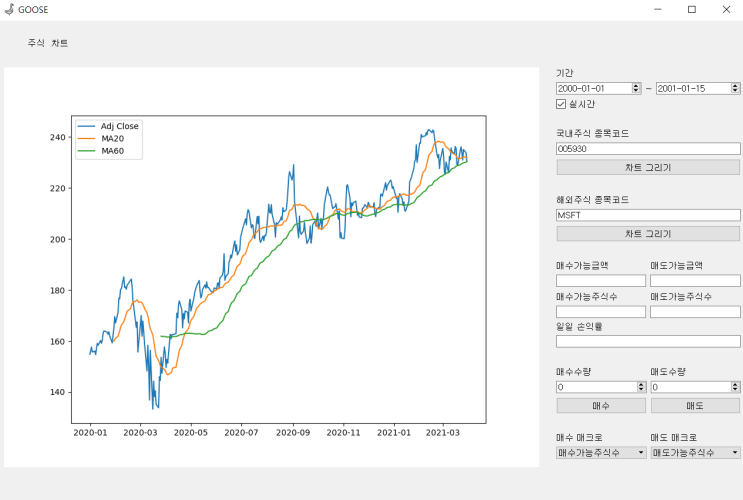Click the GOOSE app icon in title bar
The height and width of the screenshot is (500, 743).
(x=9, y=9)
